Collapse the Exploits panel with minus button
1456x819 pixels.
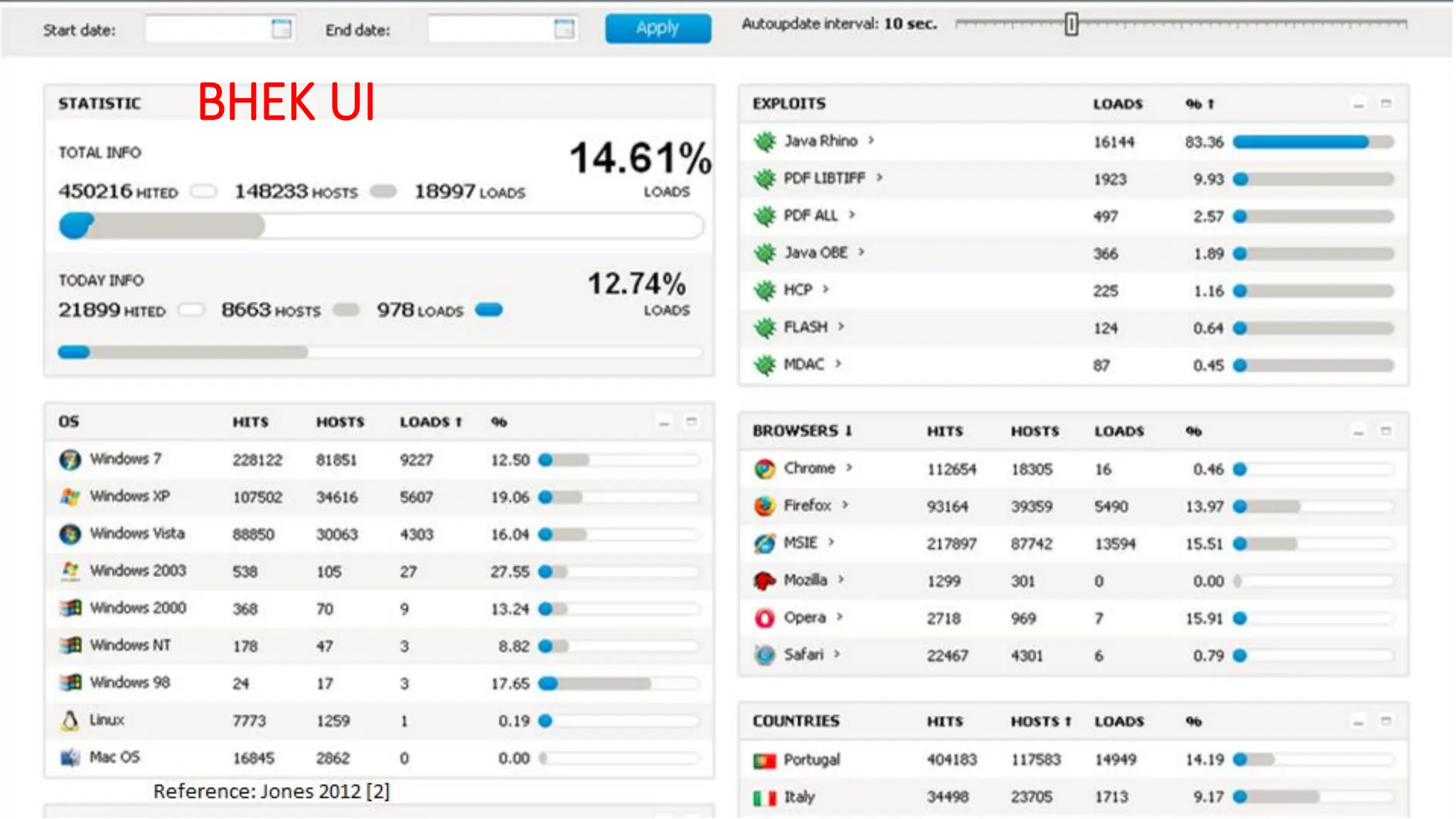coord(1359,105)
